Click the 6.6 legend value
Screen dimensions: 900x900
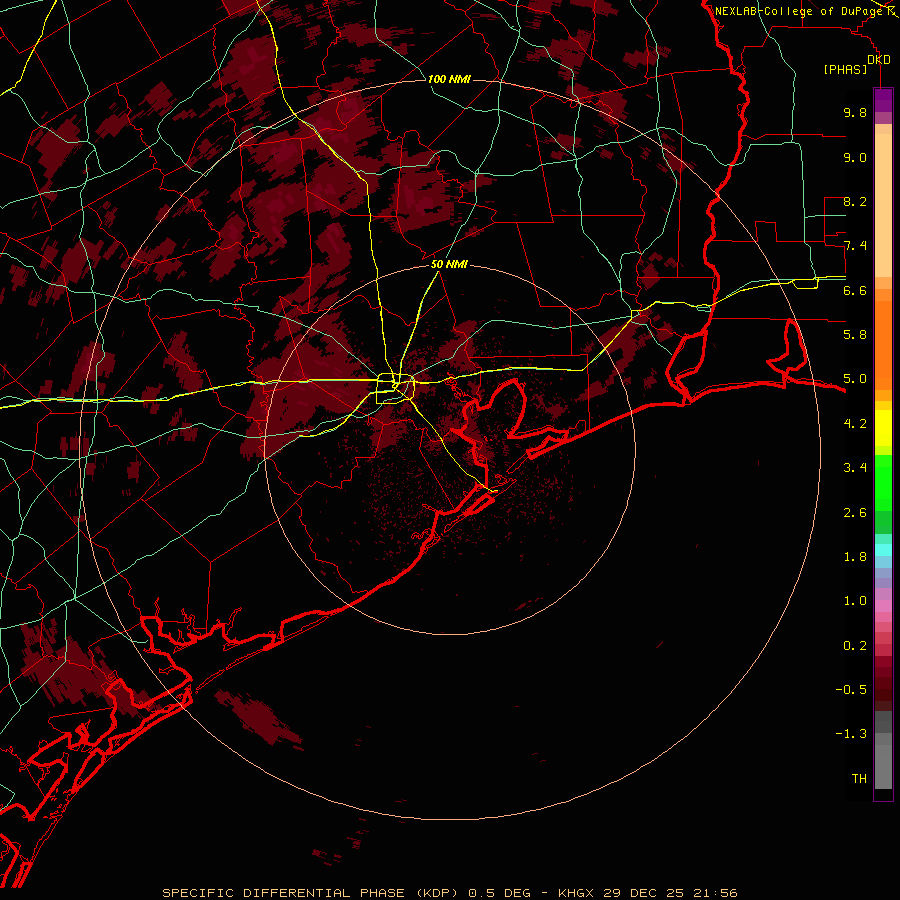coord(855,290)
